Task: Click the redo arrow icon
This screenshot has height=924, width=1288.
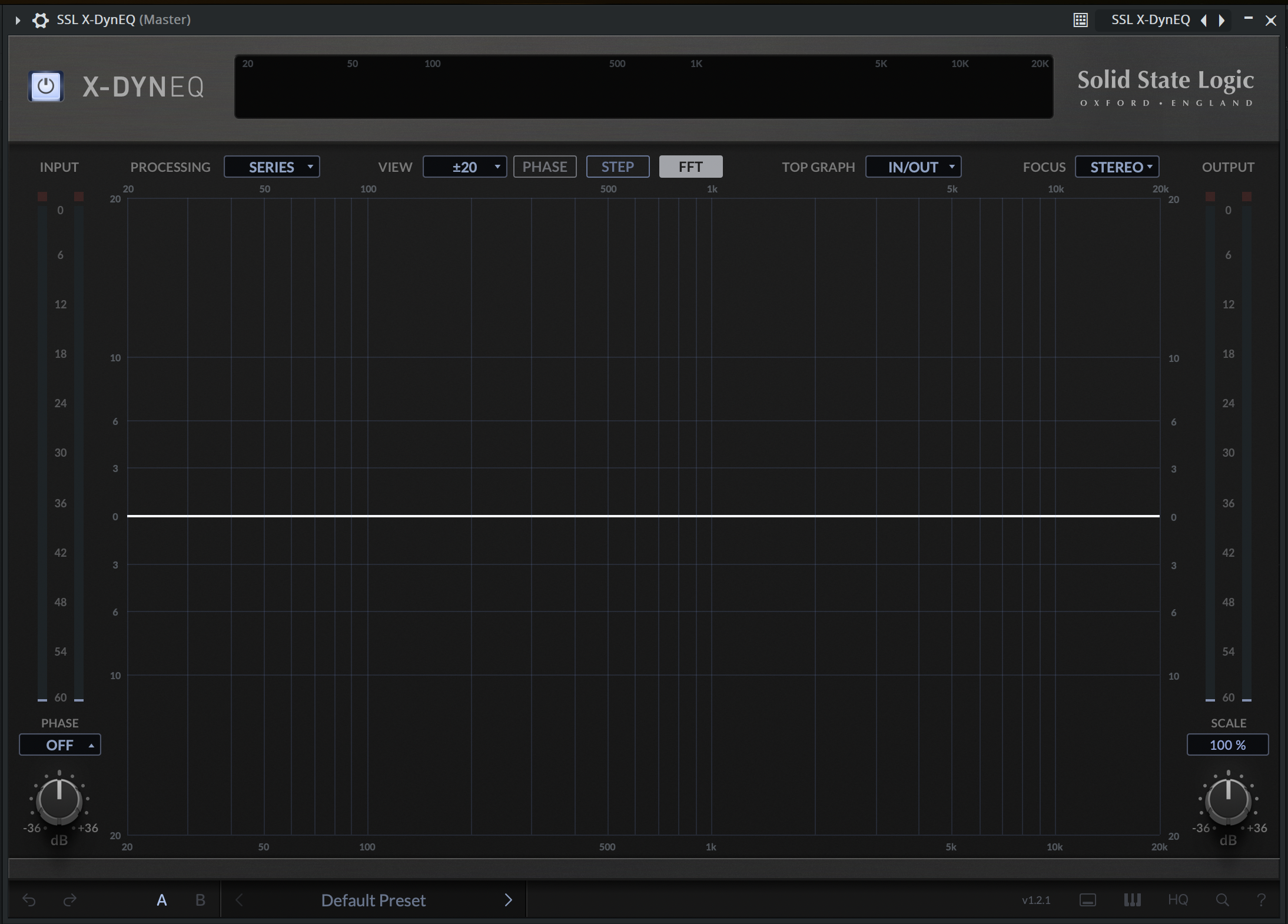Action: tap(69, 900)
